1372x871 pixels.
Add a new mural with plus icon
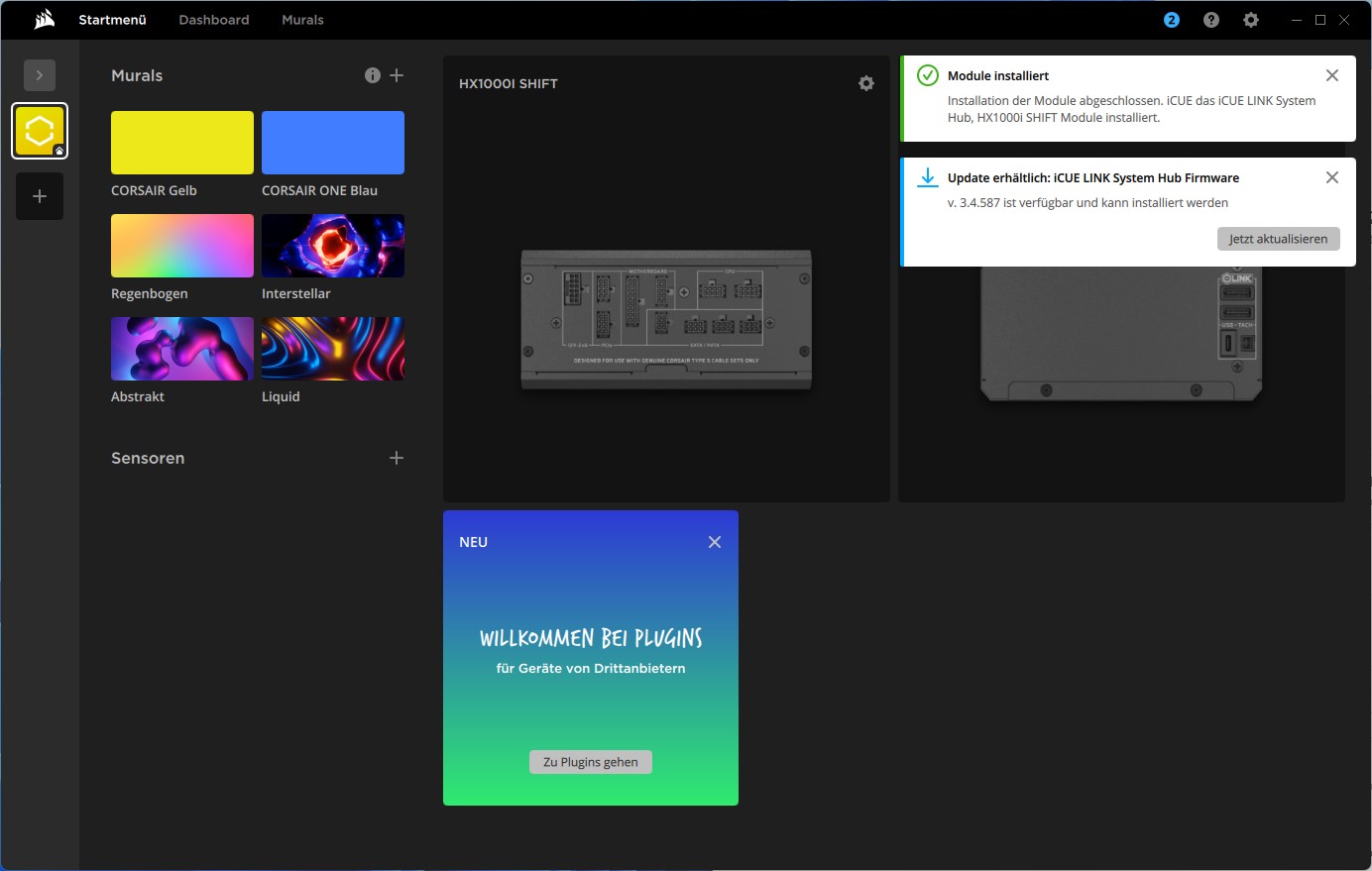[x=397, y=75]
